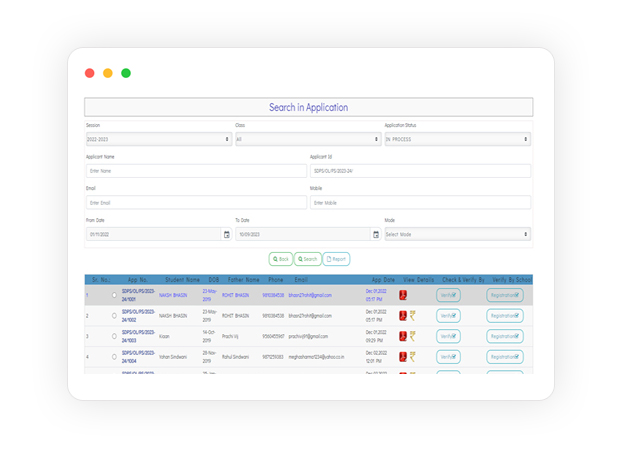
Task: Click Verify button in row 24/1002
Action: tap(448, 316)
